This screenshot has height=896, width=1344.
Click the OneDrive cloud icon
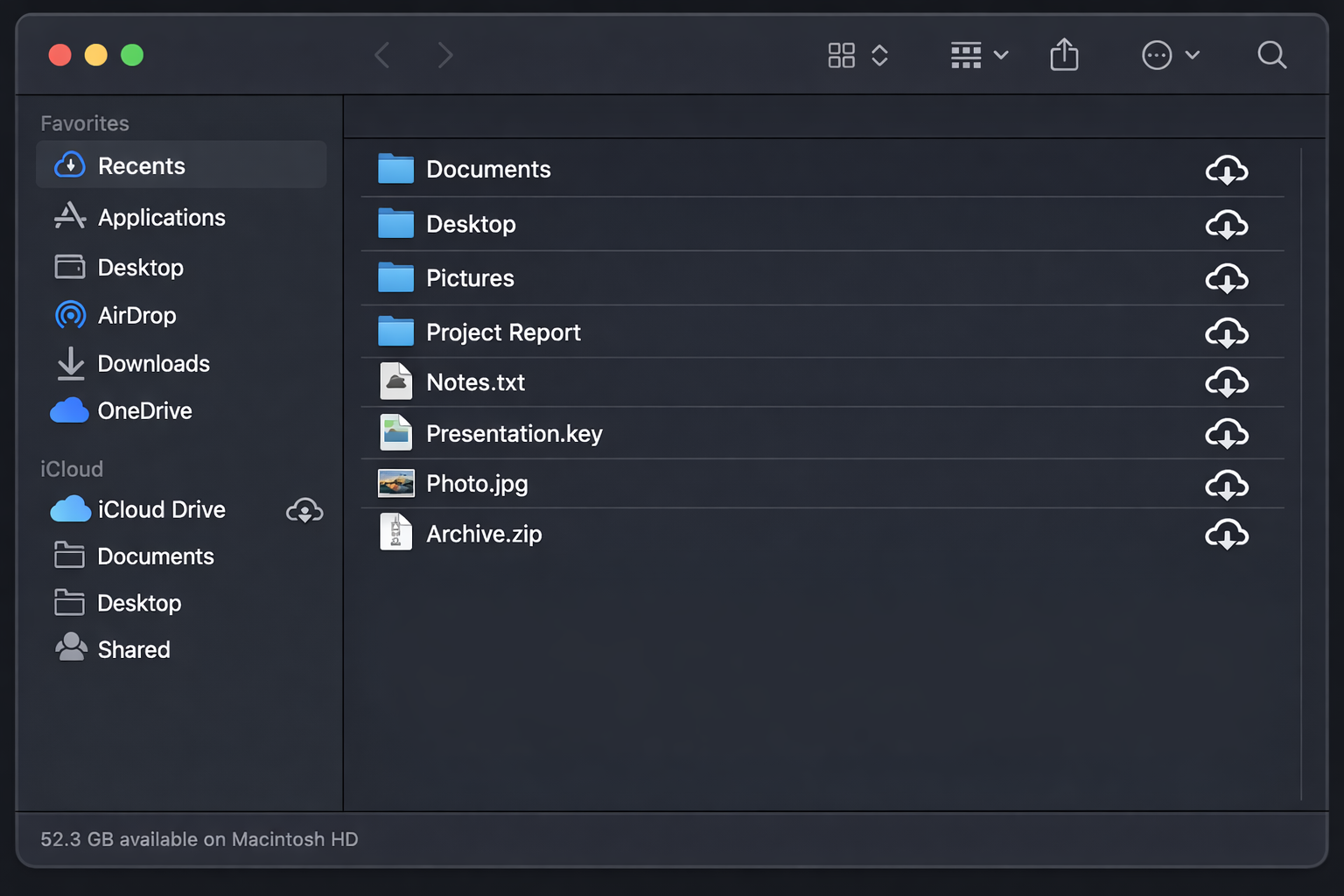[69, 410]
